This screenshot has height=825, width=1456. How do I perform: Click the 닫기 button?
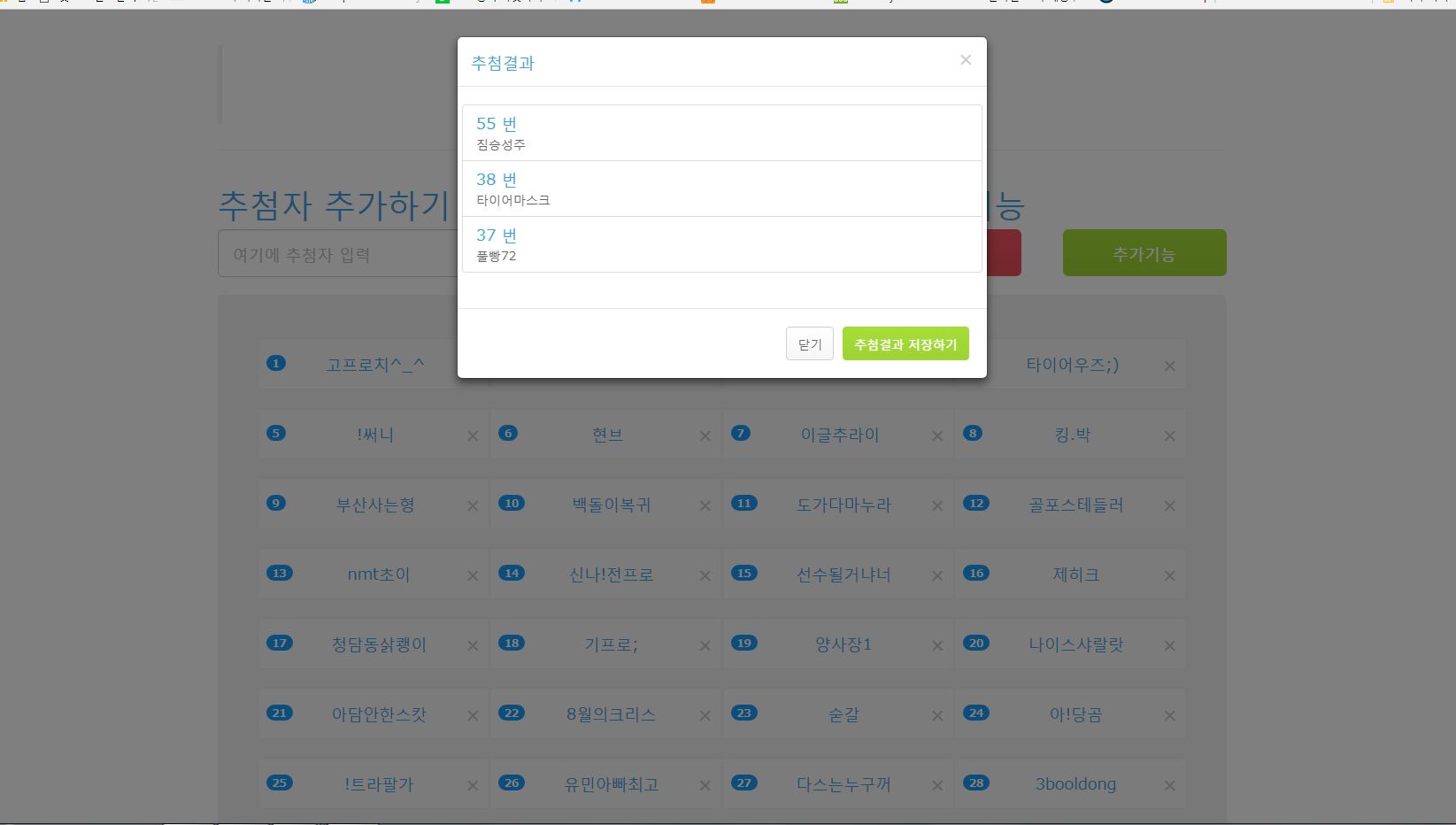tap(809, 344)
